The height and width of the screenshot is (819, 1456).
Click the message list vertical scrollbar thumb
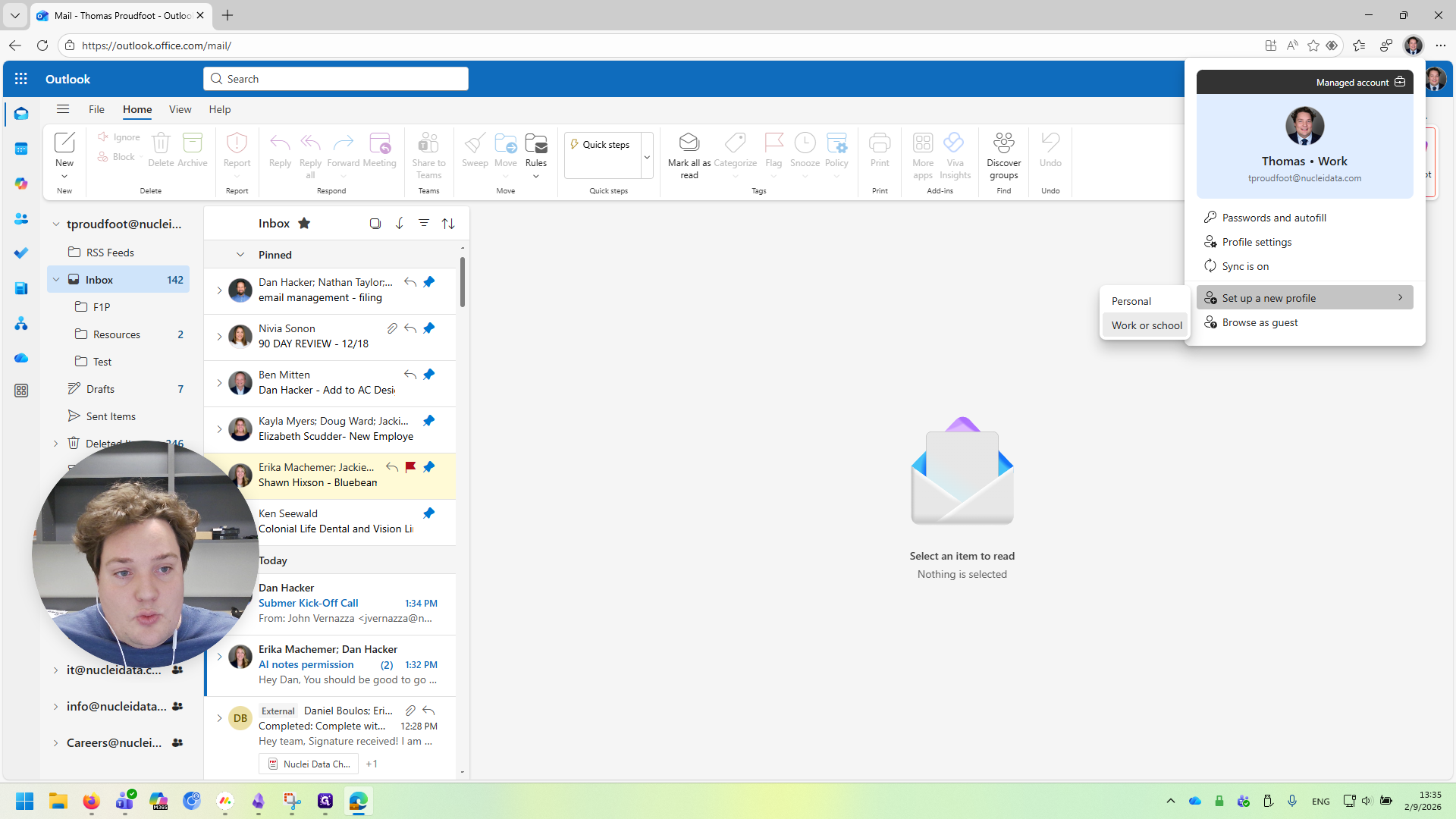[x=463, y=282]
